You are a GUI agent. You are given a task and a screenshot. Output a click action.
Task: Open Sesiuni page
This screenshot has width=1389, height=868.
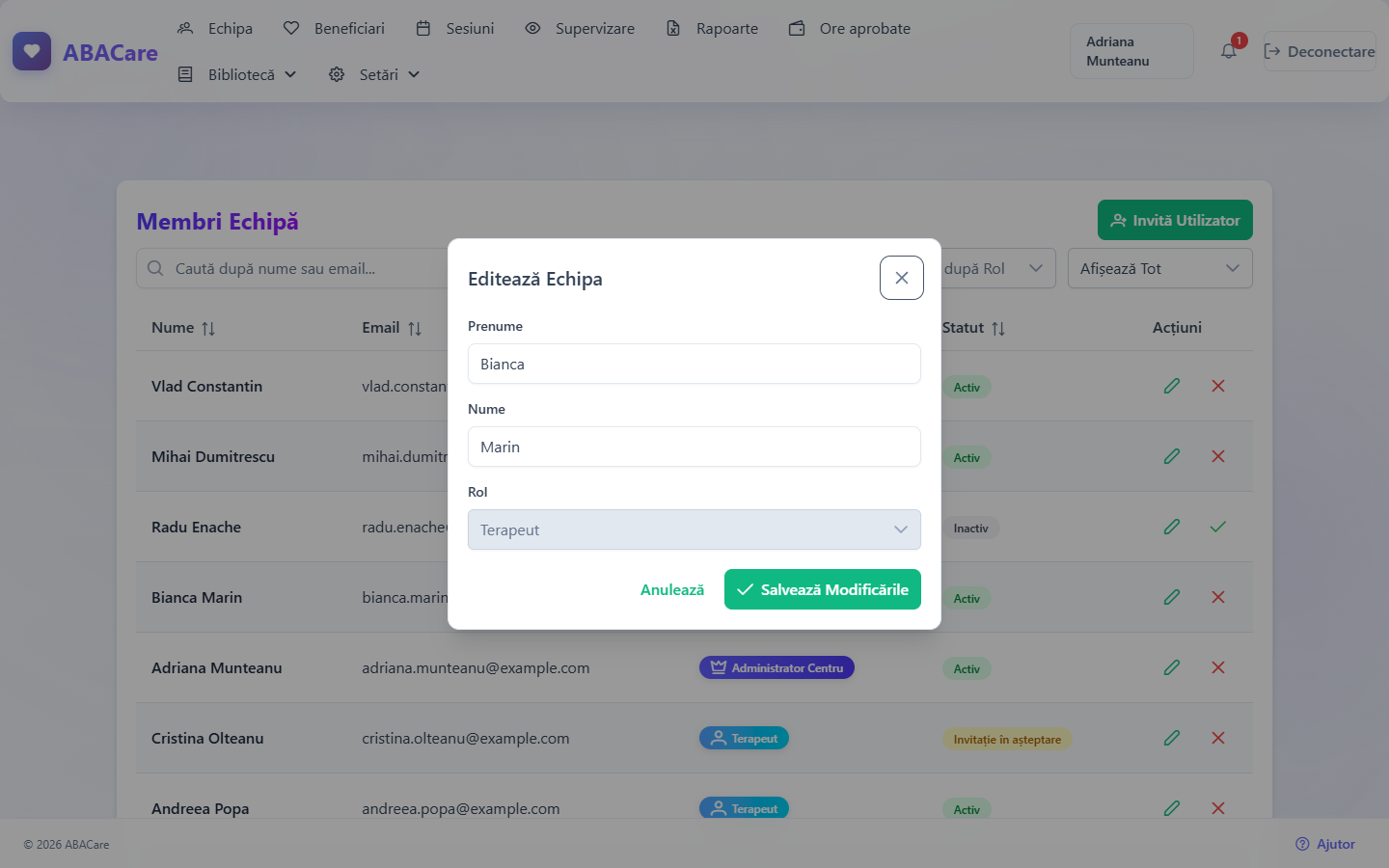point(455,28)
